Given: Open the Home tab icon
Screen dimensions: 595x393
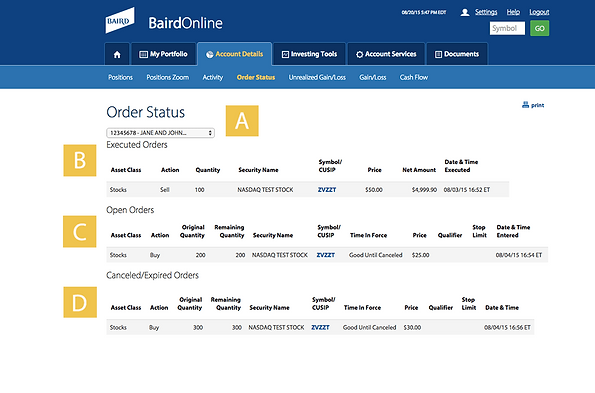Looking at the screenshot, I should coord(117,55).
